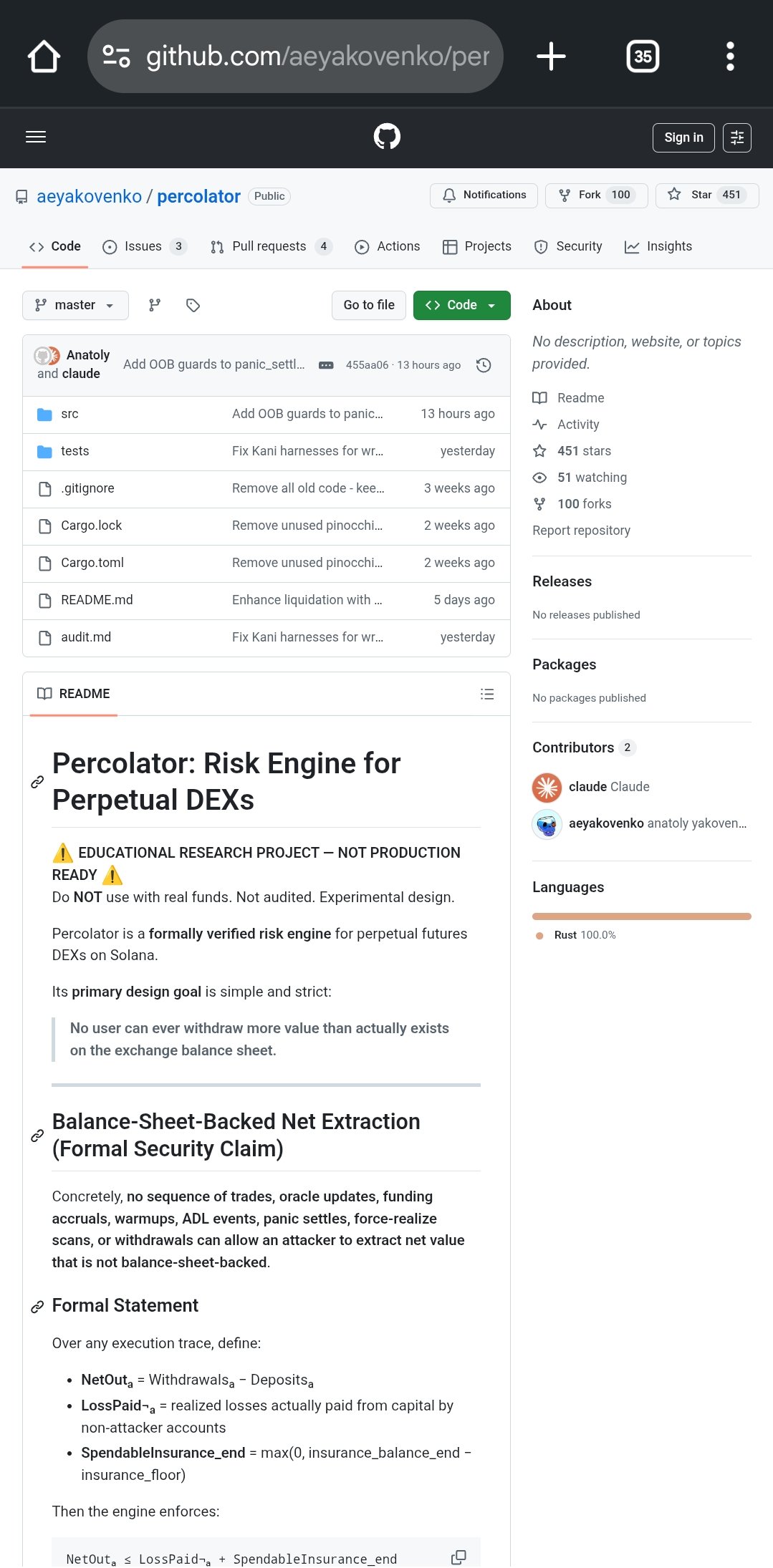The width and height of the screenshot is (773, 1568).
Task: Click the Rust language bar
Action: pyautogui.click(x=641, y=916)
